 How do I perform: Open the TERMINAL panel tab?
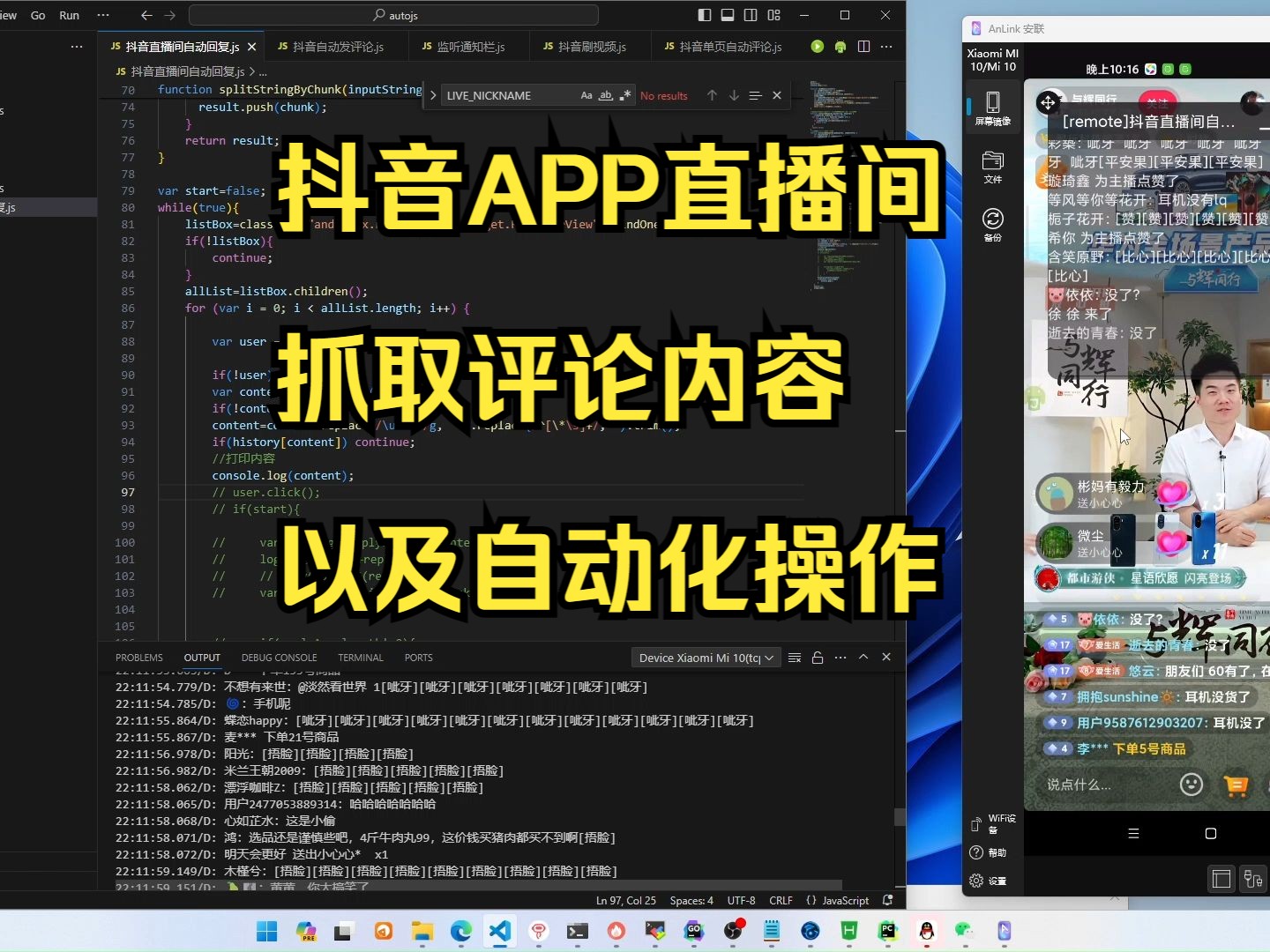click(x=361, y=658)
